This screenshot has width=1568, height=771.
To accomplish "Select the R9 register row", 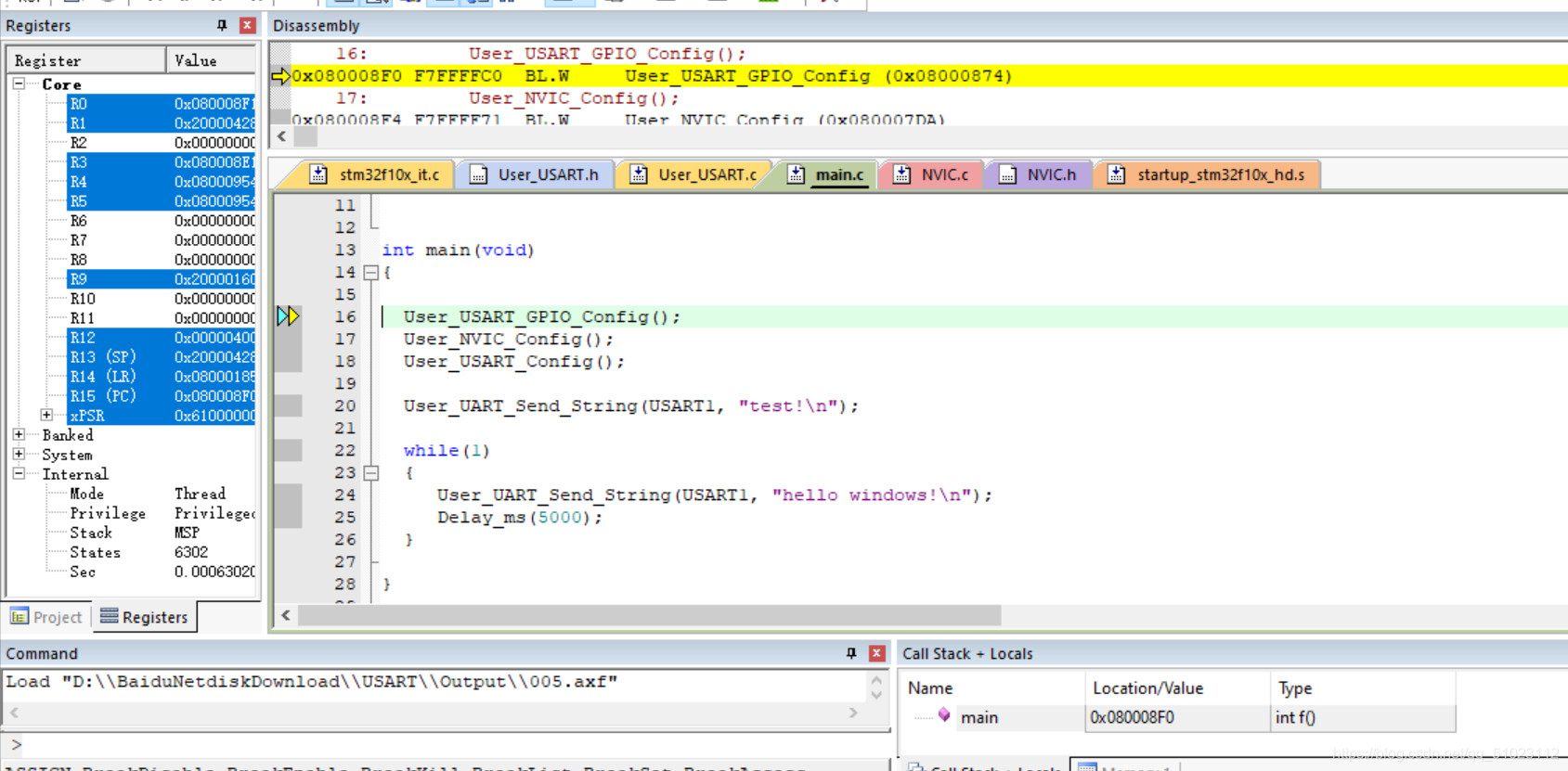I will click(x=162, y=279).
